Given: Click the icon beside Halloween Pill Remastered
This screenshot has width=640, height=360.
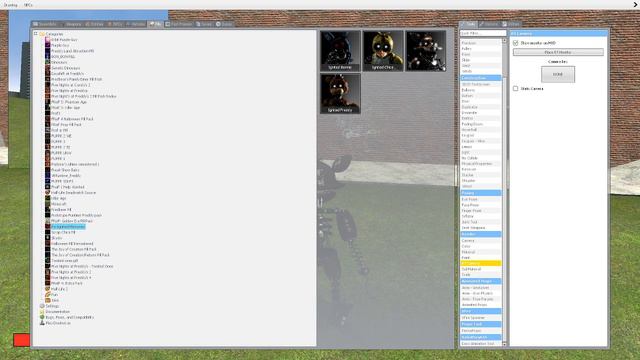Looking at the screenshot, I should pos(47,243).
